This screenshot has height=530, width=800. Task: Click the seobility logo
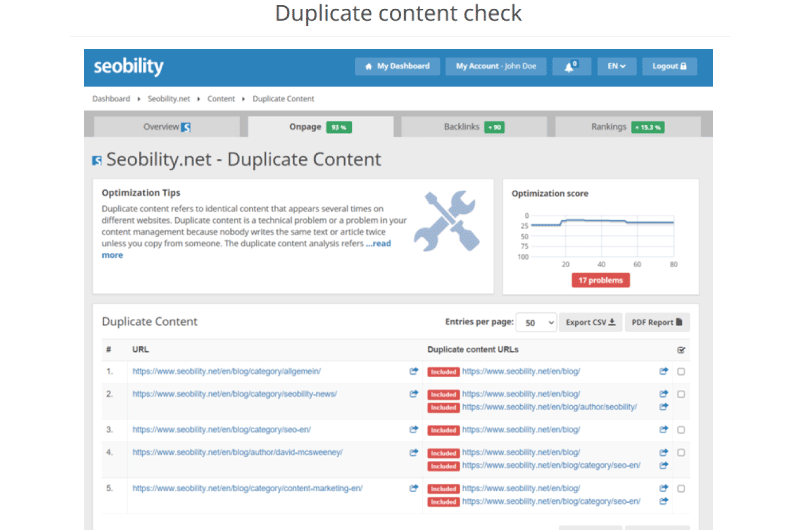(129, 66)
